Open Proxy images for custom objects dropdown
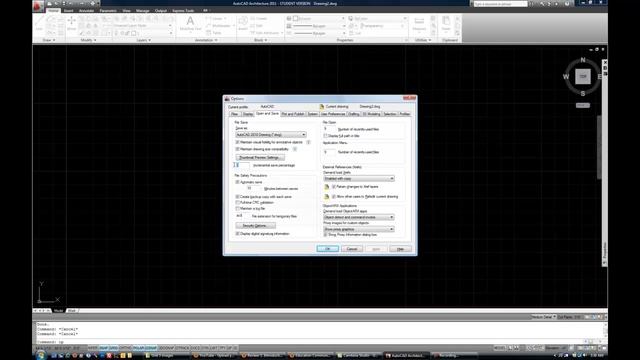640x360 pixels. [359, 229]
